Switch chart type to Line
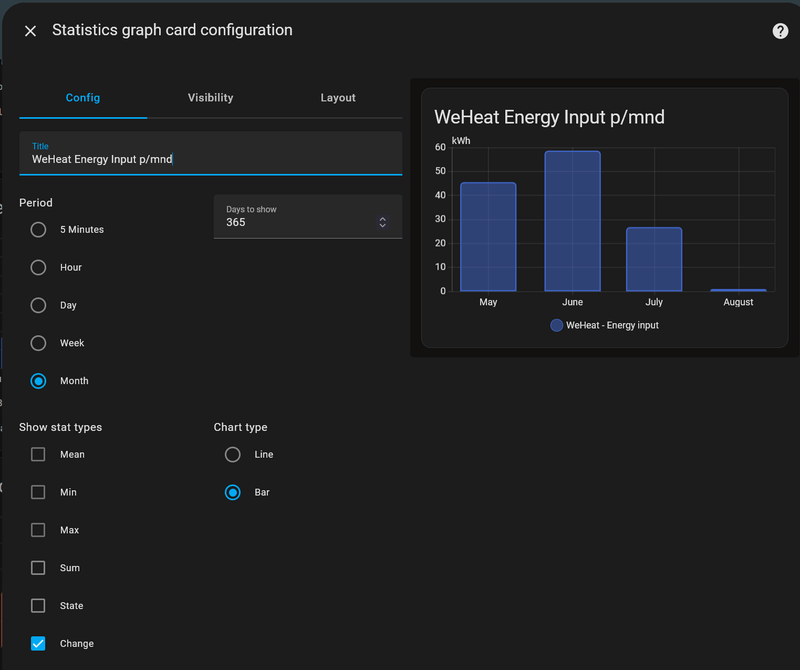The height and width of the screenshot is (670, 800). point(233,455)
